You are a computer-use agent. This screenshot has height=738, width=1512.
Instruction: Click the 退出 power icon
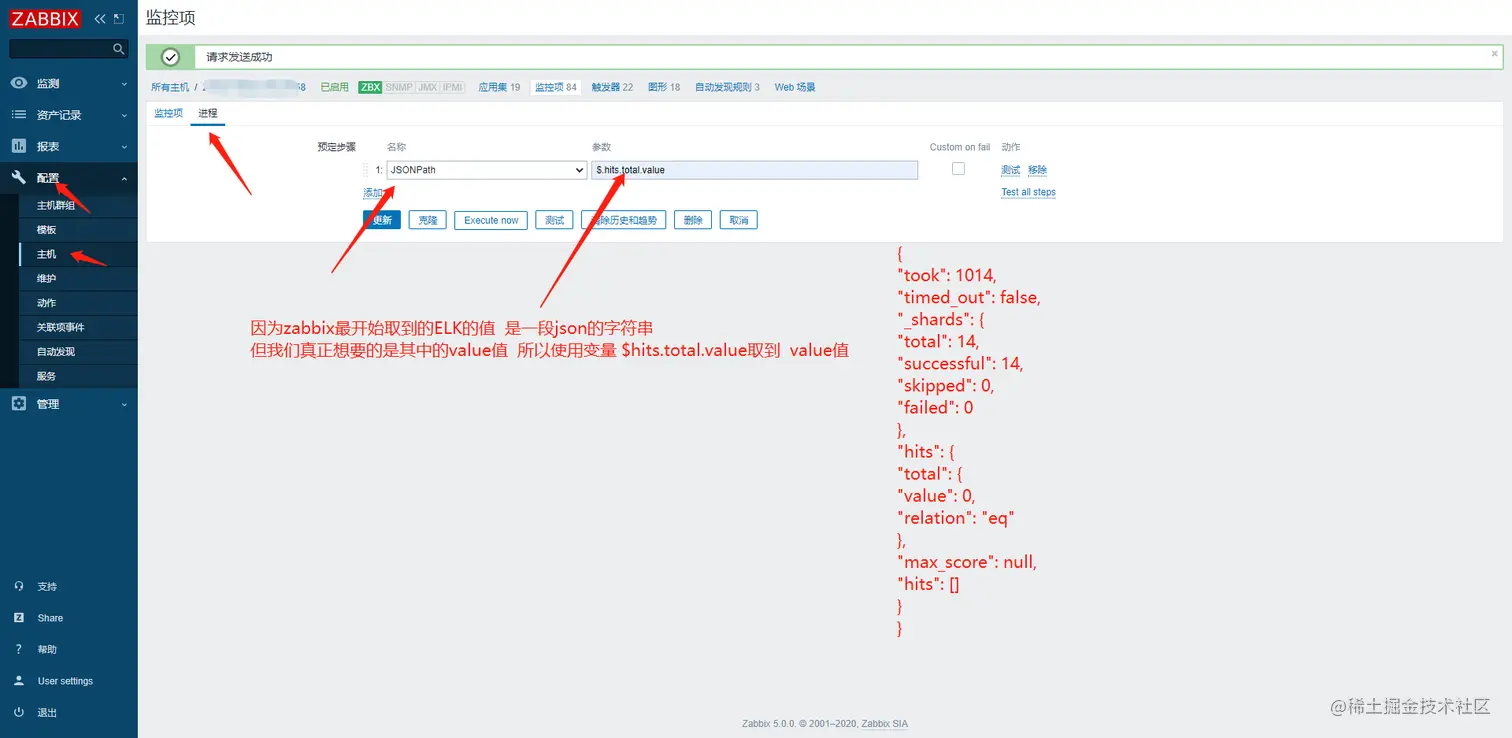pos(19,712)
